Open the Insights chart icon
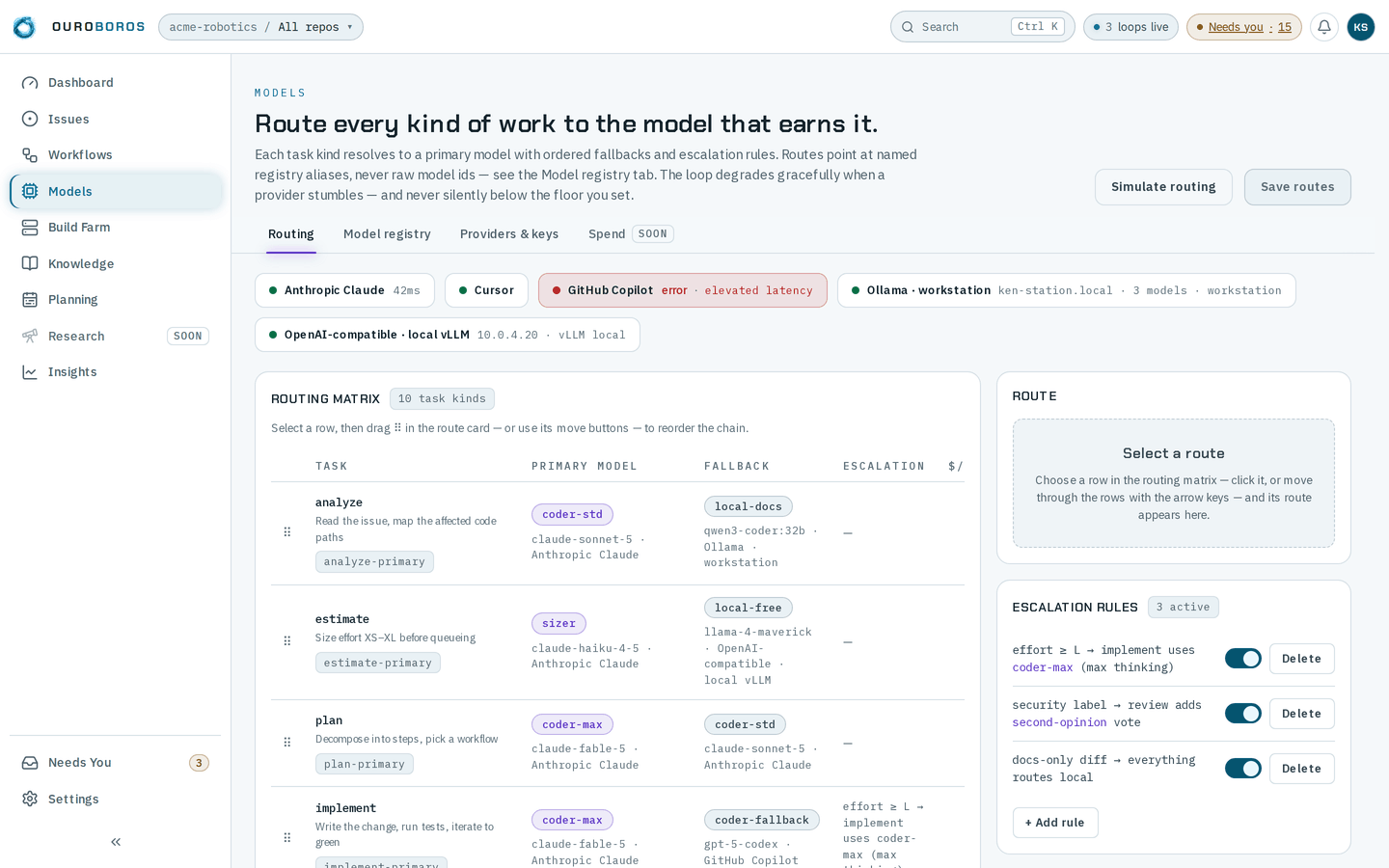Viewport: 1389px width, 868px height. click(x=30, y=372)
